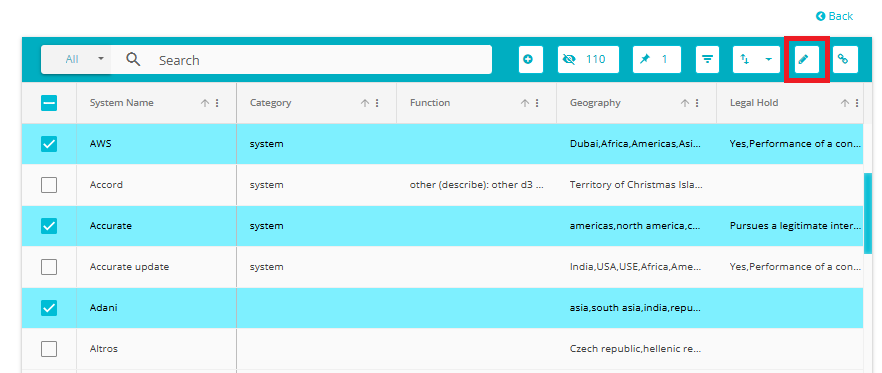
Task: Click the vertical scrollbar thumb
Action: click(868, 213)
